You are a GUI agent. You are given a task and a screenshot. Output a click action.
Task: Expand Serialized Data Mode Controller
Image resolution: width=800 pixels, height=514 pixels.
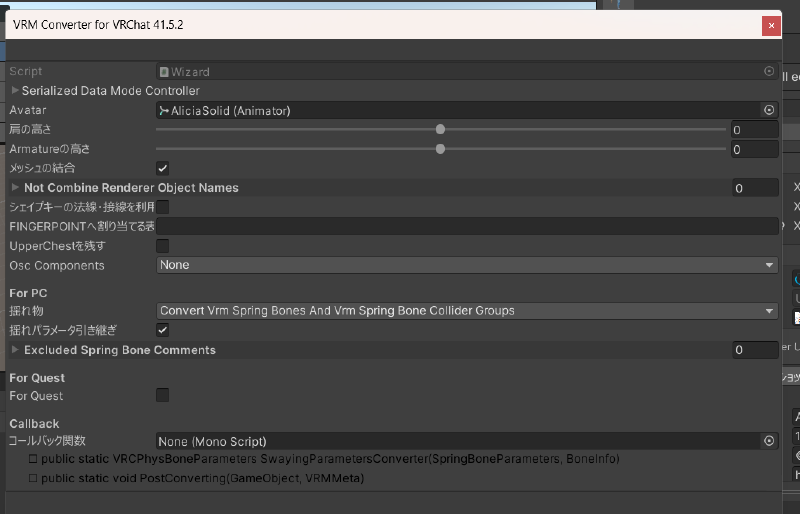tap(15, 91)
